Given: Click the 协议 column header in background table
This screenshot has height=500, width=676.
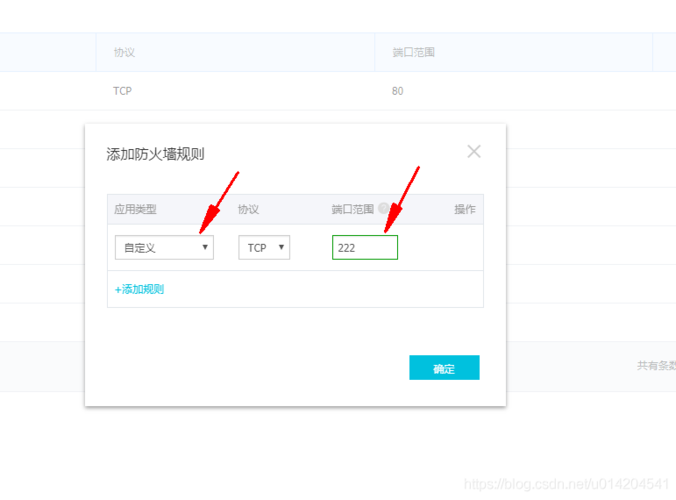Looking at the screenshot, I should tap(124, 53).
